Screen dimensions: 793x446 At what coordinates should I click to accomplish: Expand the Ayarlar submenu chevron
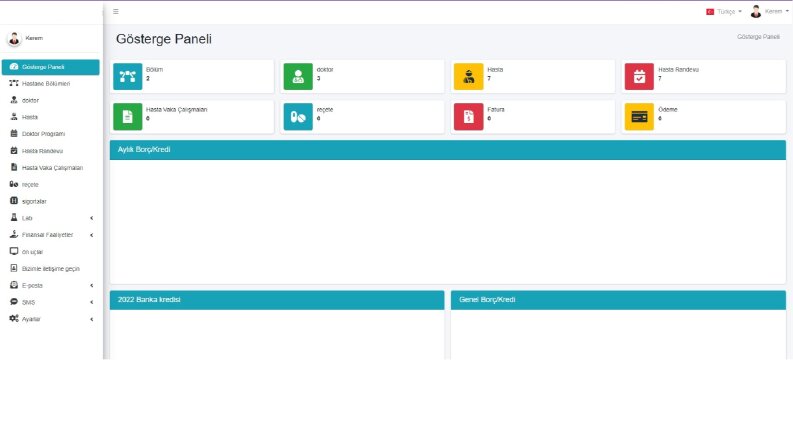[x=92, y=319]
